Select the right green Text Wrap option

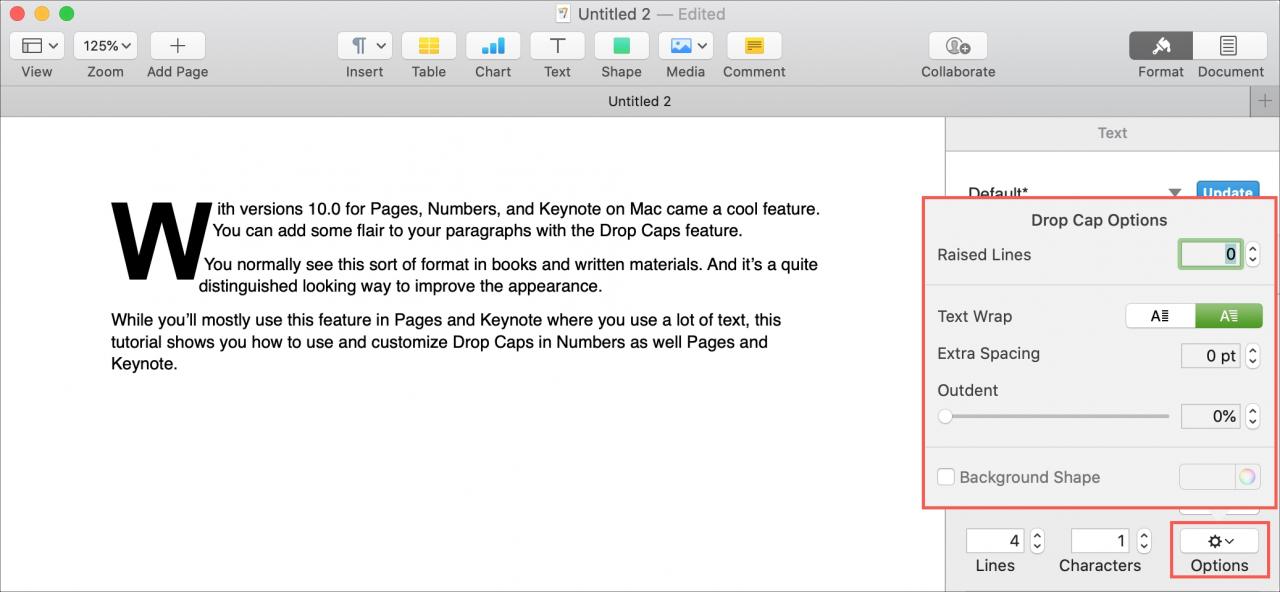coord(1229,316)
